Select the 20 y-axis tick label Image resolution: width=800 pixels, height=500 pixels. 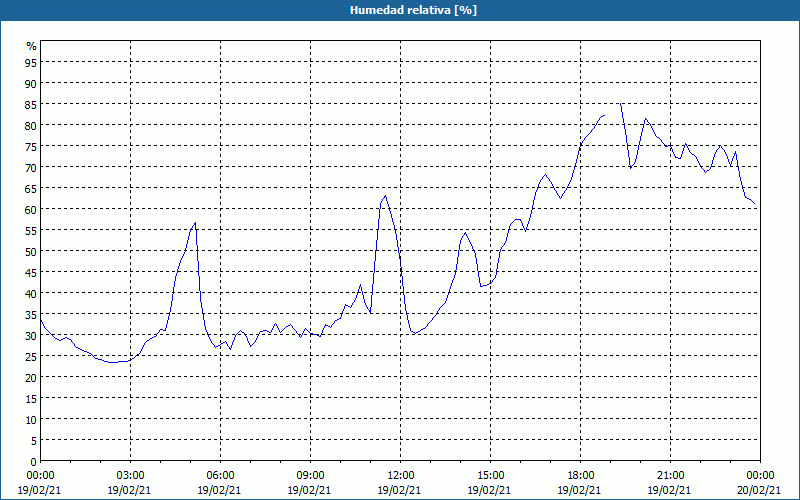tap(32, 377)
